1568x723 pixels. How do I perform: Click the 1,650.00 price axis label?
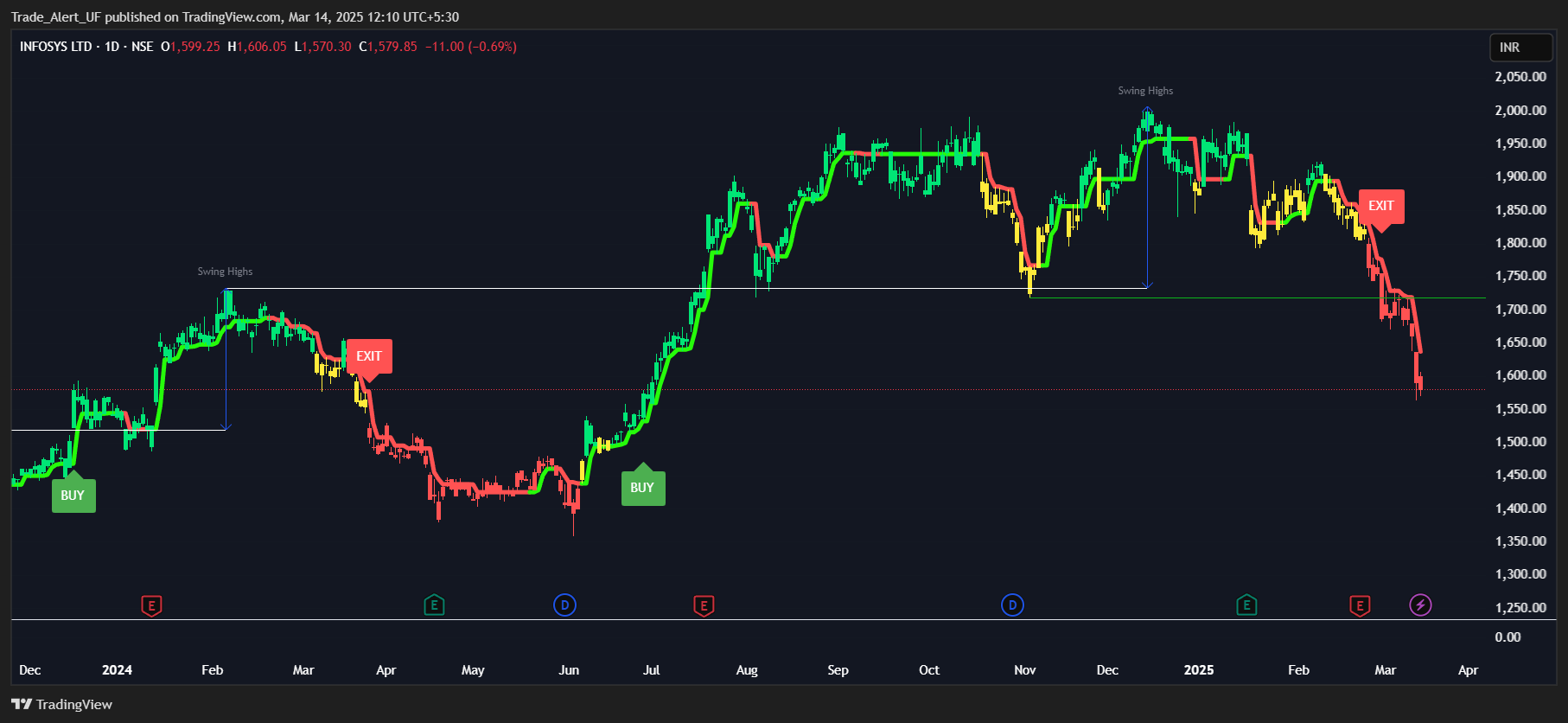click(x=1520, y=342)
